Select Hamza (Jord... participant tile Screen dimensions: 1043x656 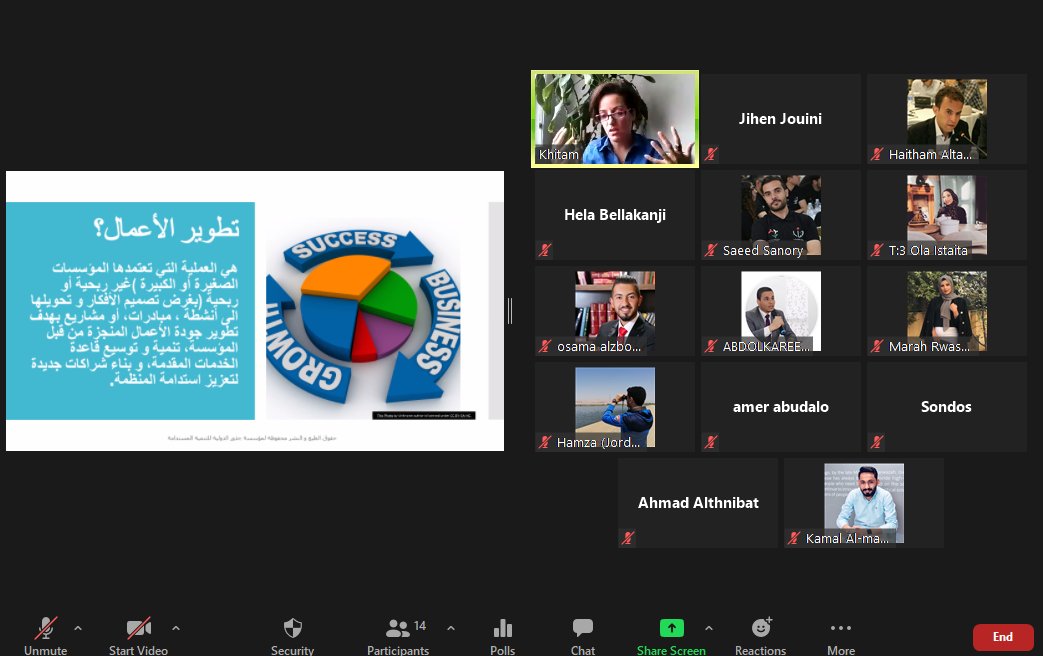click(x=615, y=407)
